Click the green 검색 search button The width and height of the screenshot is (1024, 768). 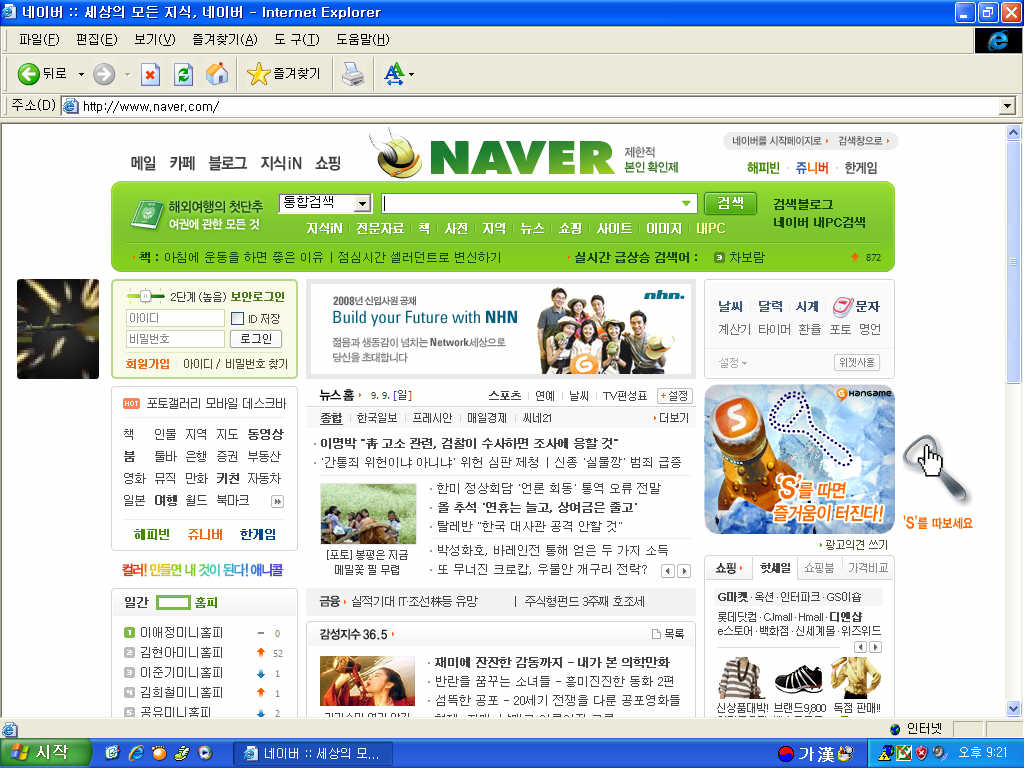[x=730, y=203]
